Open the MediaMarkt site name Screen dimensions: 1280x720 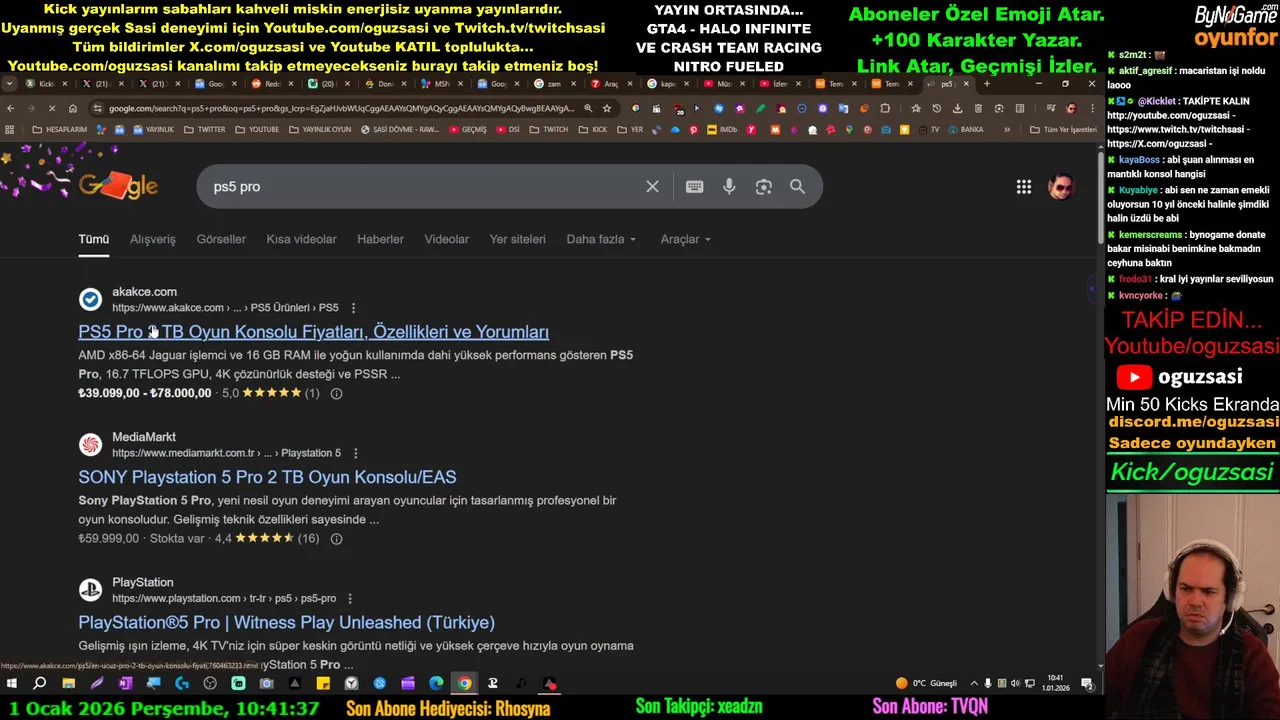coord(143,437)
